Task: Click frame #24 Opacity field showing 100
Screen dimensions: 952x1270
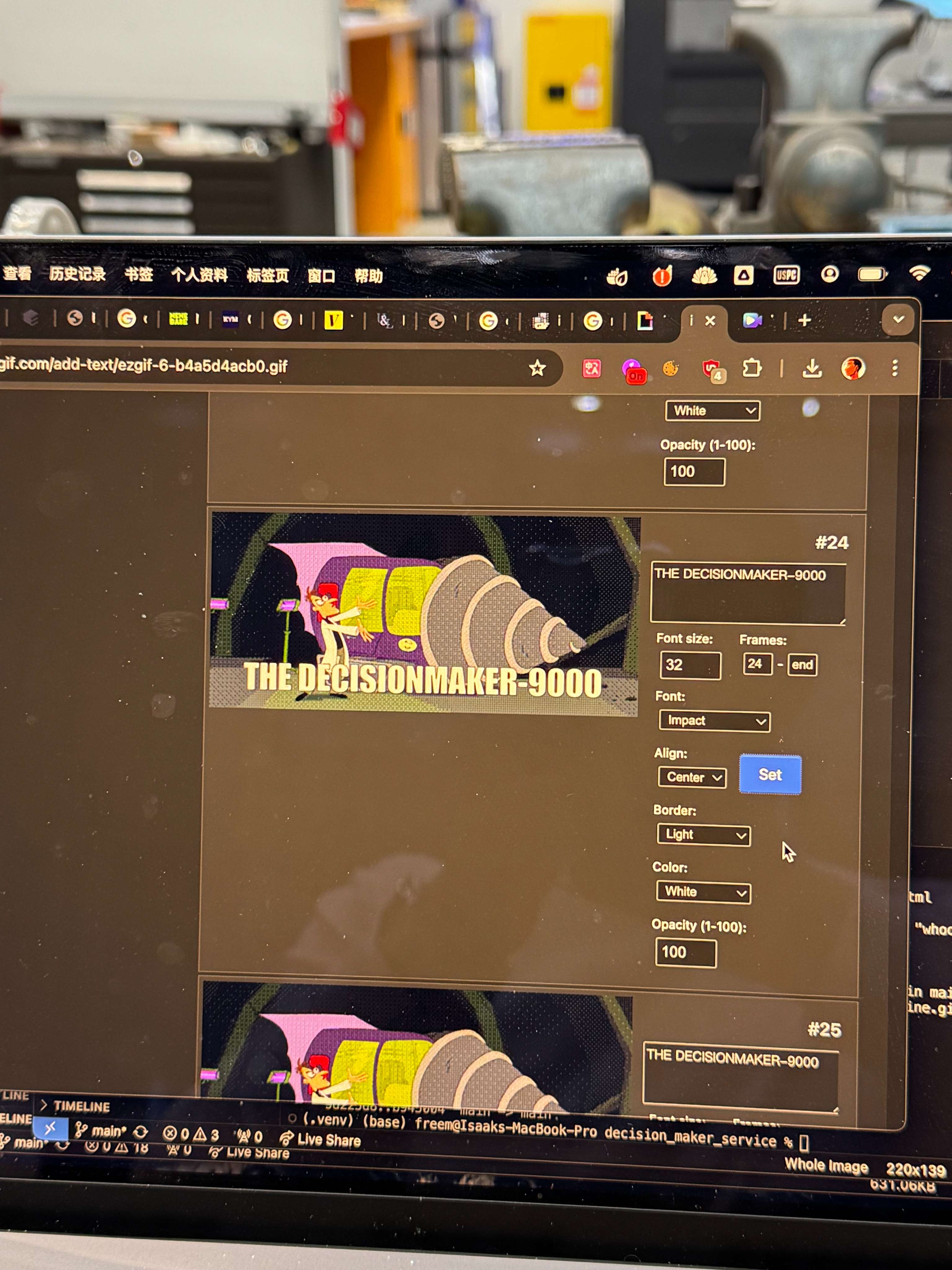Action: 686,952
